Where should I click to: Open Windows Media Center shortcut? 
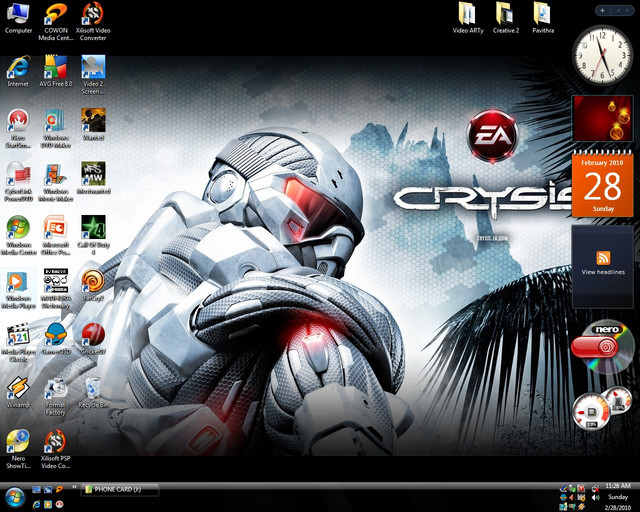[x=18, y=236]
